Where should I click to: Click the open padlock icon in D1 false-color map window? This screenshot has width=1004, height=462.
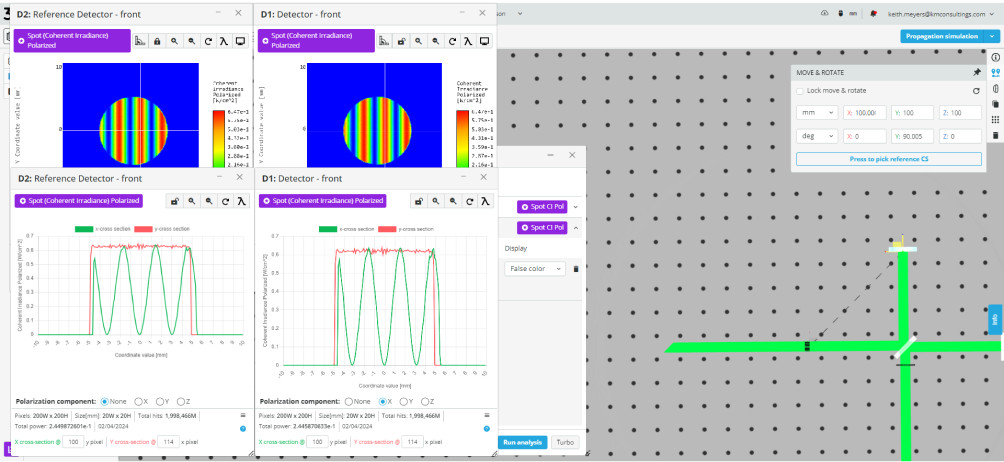tap(401, 41)
